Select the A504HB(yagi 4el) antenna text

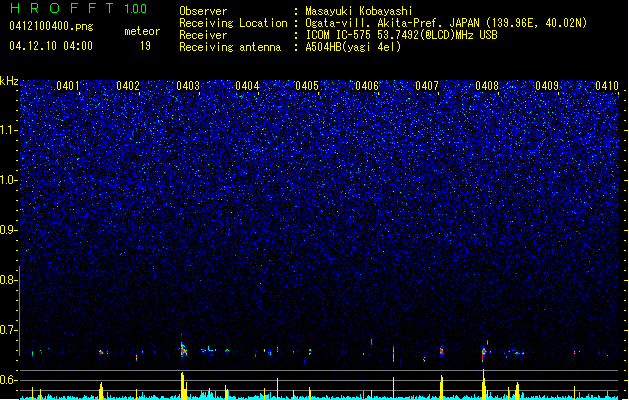coord(353,47)
